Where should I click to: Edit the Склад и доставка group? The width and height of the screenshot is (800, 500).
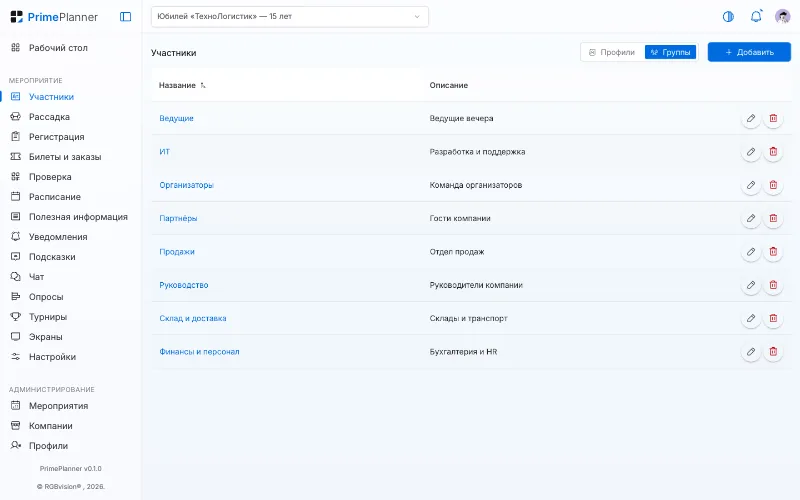(751, 318)
